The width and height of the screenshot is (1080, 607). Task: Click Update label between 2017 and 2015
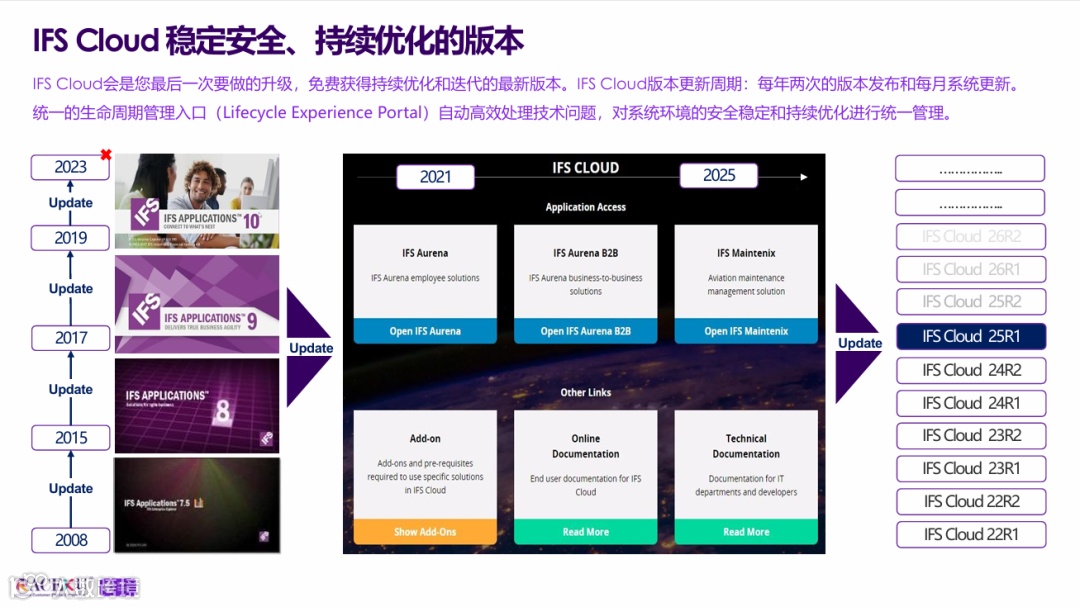[x=70, y=389]
